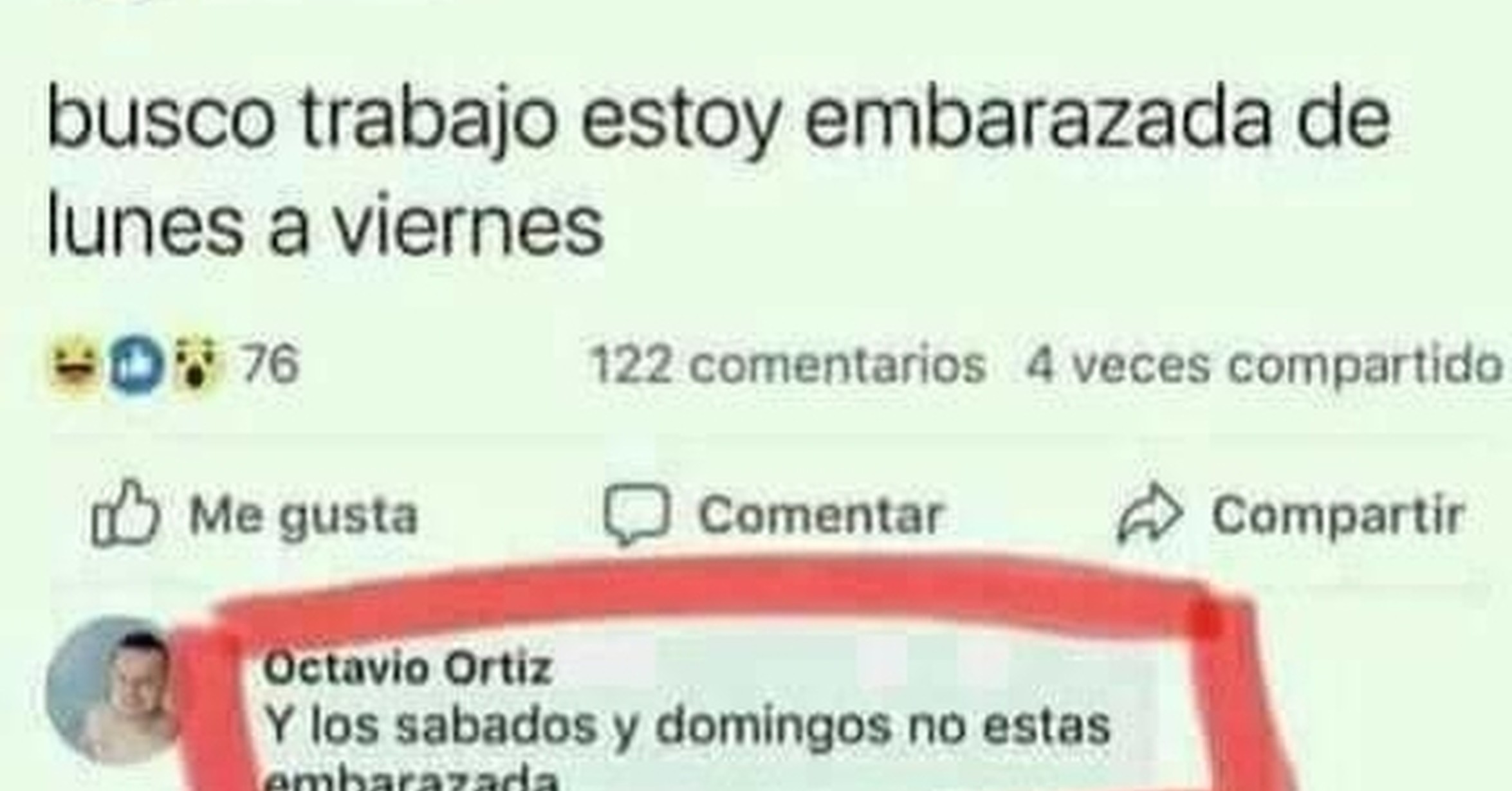Click the curved share arrow icon
Image resolution: width=1512 pixels, height=791 pixels.
pos(1150,513)
